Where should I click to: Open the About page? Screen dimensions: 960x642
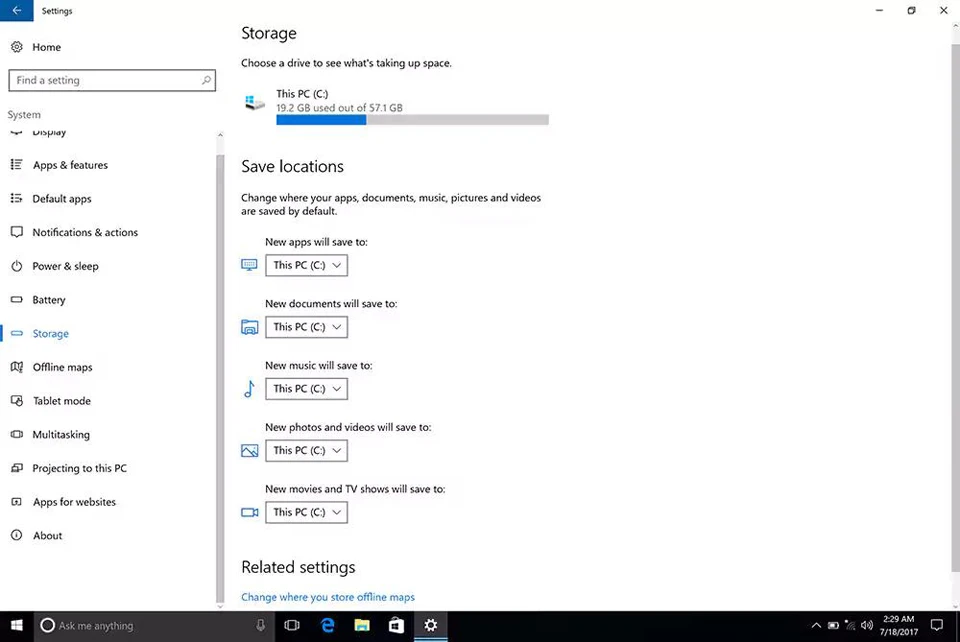48,536
